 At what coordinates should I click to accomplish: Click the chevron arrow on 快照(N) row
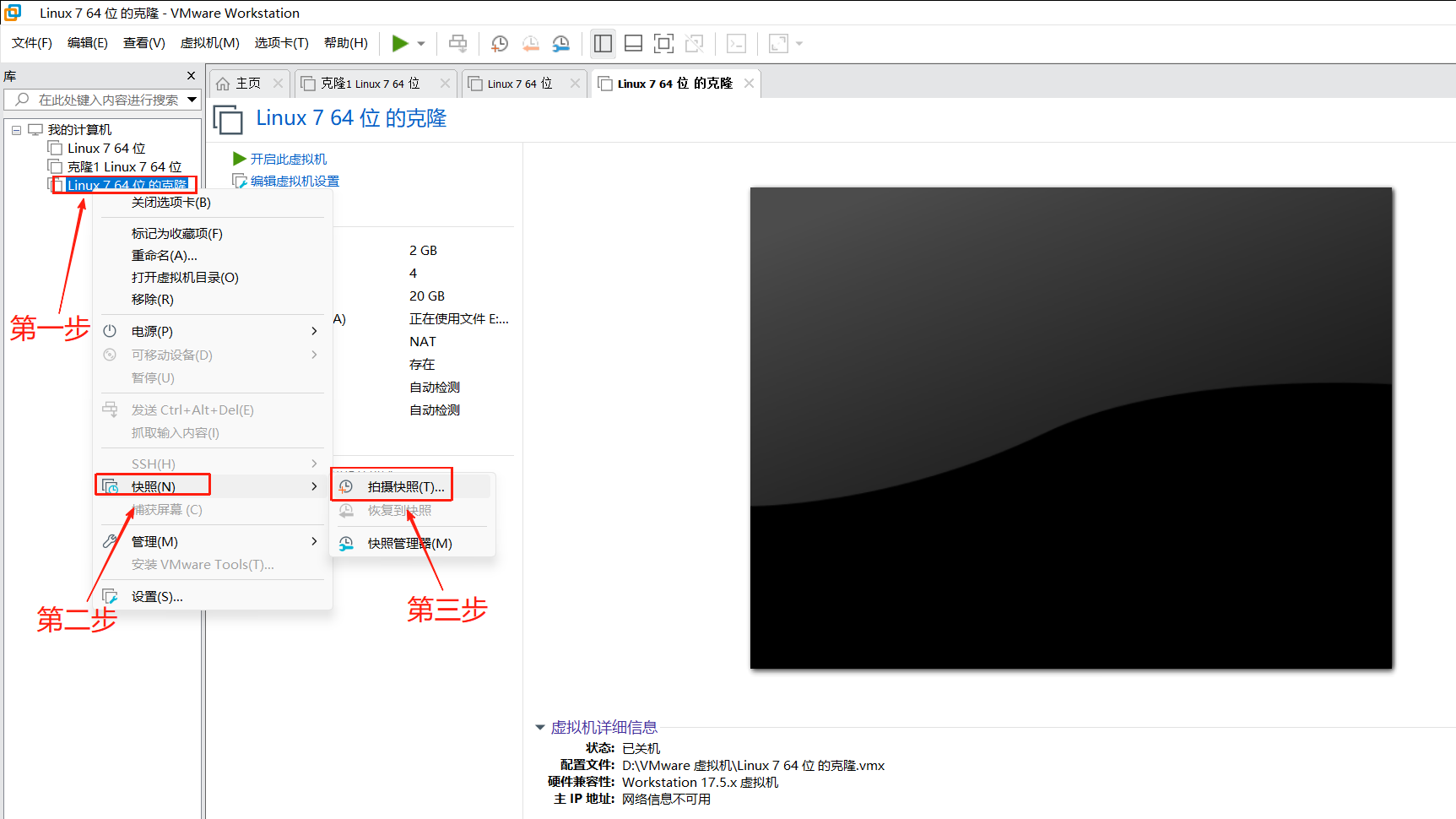(x=314, y=486)
